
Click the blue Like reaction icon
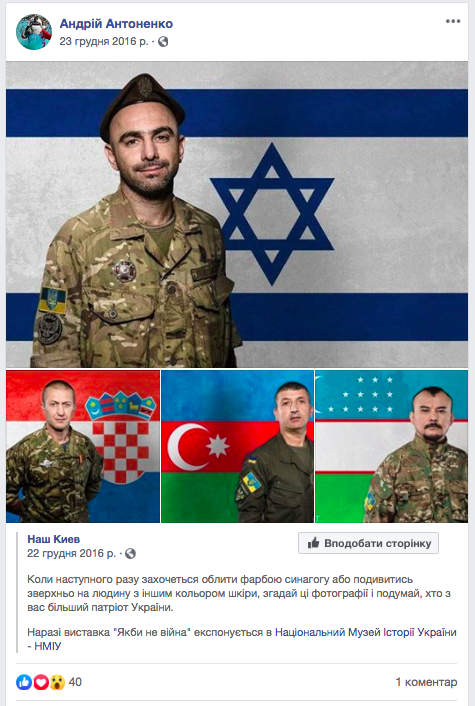click(x=24, y=682)
